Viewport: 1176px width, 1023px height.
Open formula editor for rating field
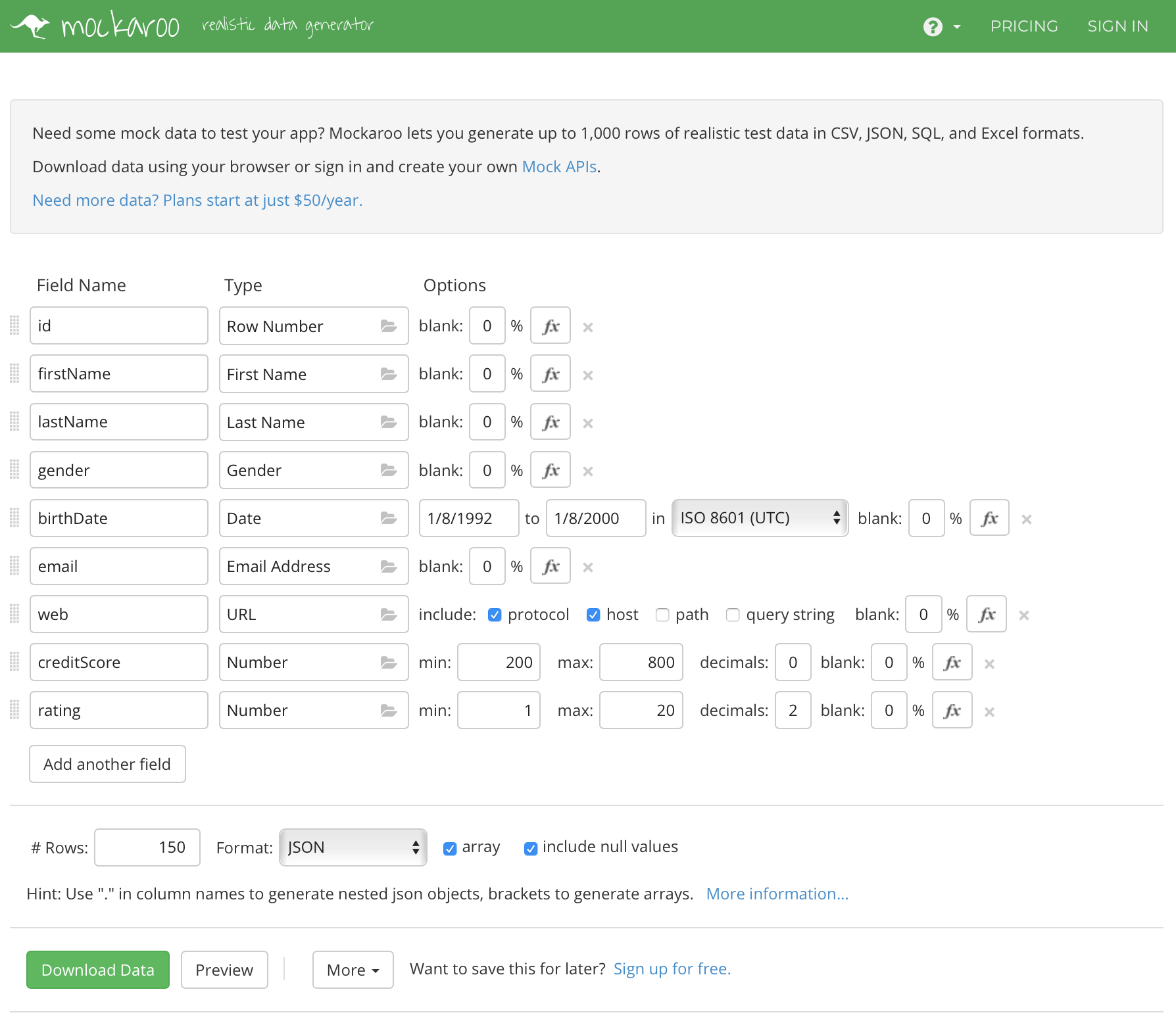(x=952, y=711)
